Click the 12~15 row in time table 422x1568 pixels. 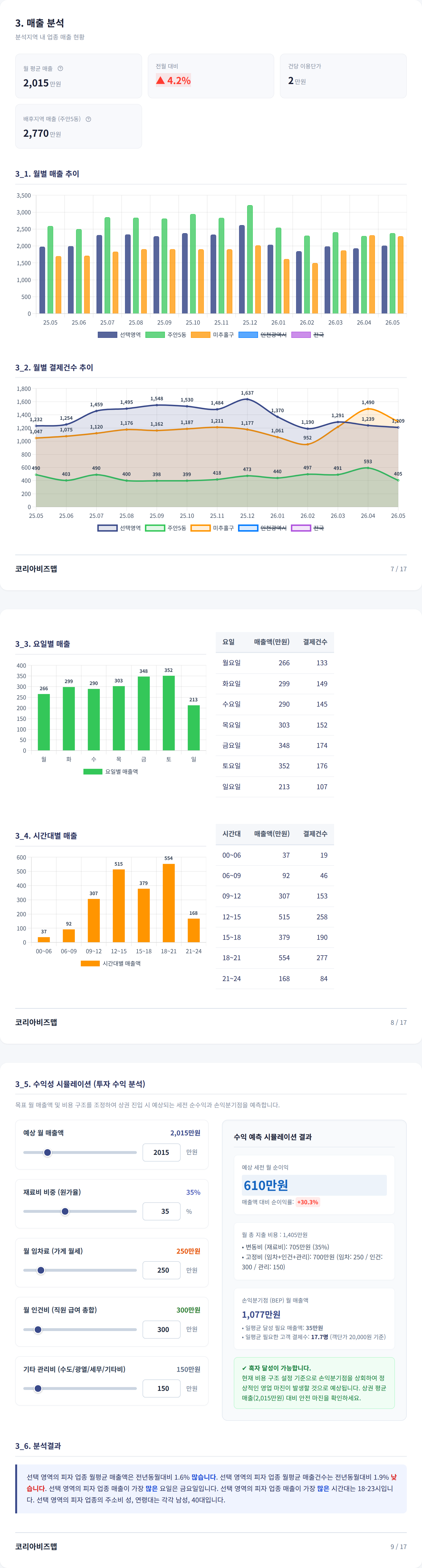(275, 917)
